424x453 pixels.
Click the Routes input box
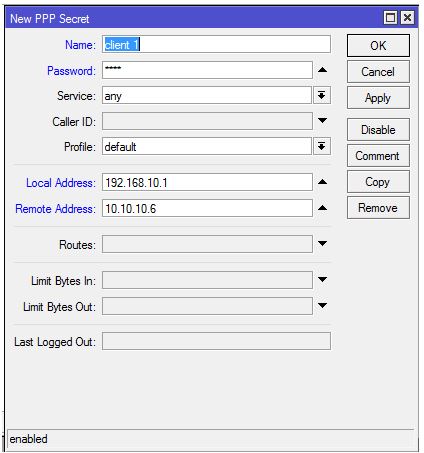coord(207,244)
